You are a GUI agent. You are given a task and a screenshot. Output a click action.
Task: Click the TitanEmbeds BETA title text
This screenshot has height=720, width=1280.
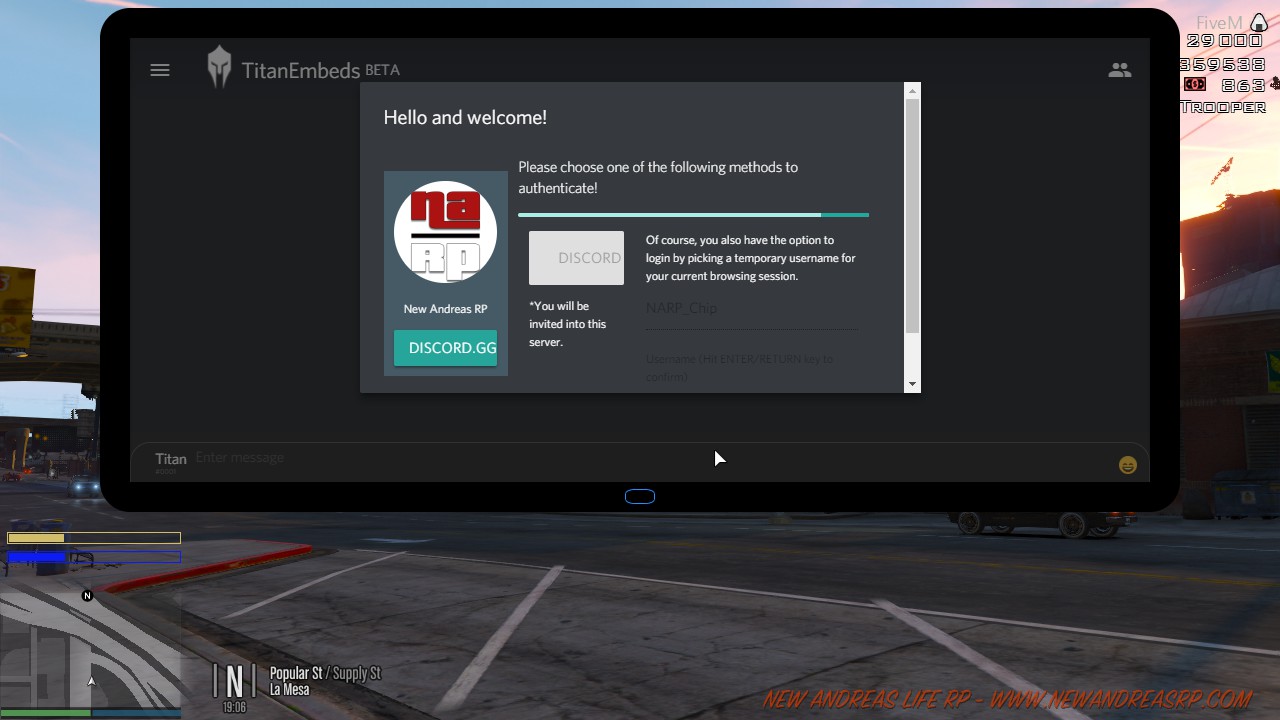point(321,70)
